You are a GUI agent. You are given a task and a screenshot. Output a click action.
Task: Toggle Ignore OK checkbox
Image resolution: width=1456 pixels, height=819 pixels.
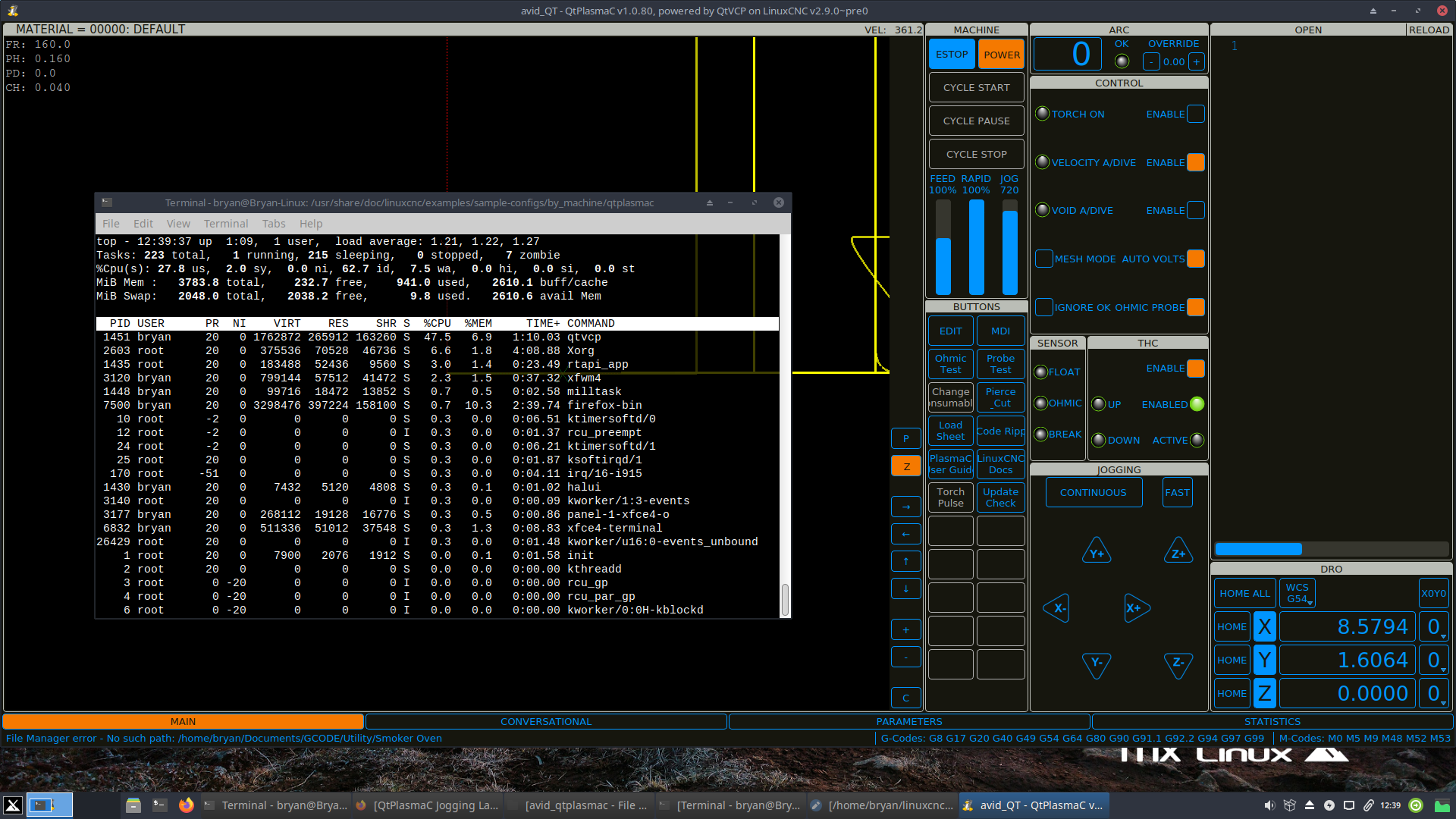(1043, 307)
